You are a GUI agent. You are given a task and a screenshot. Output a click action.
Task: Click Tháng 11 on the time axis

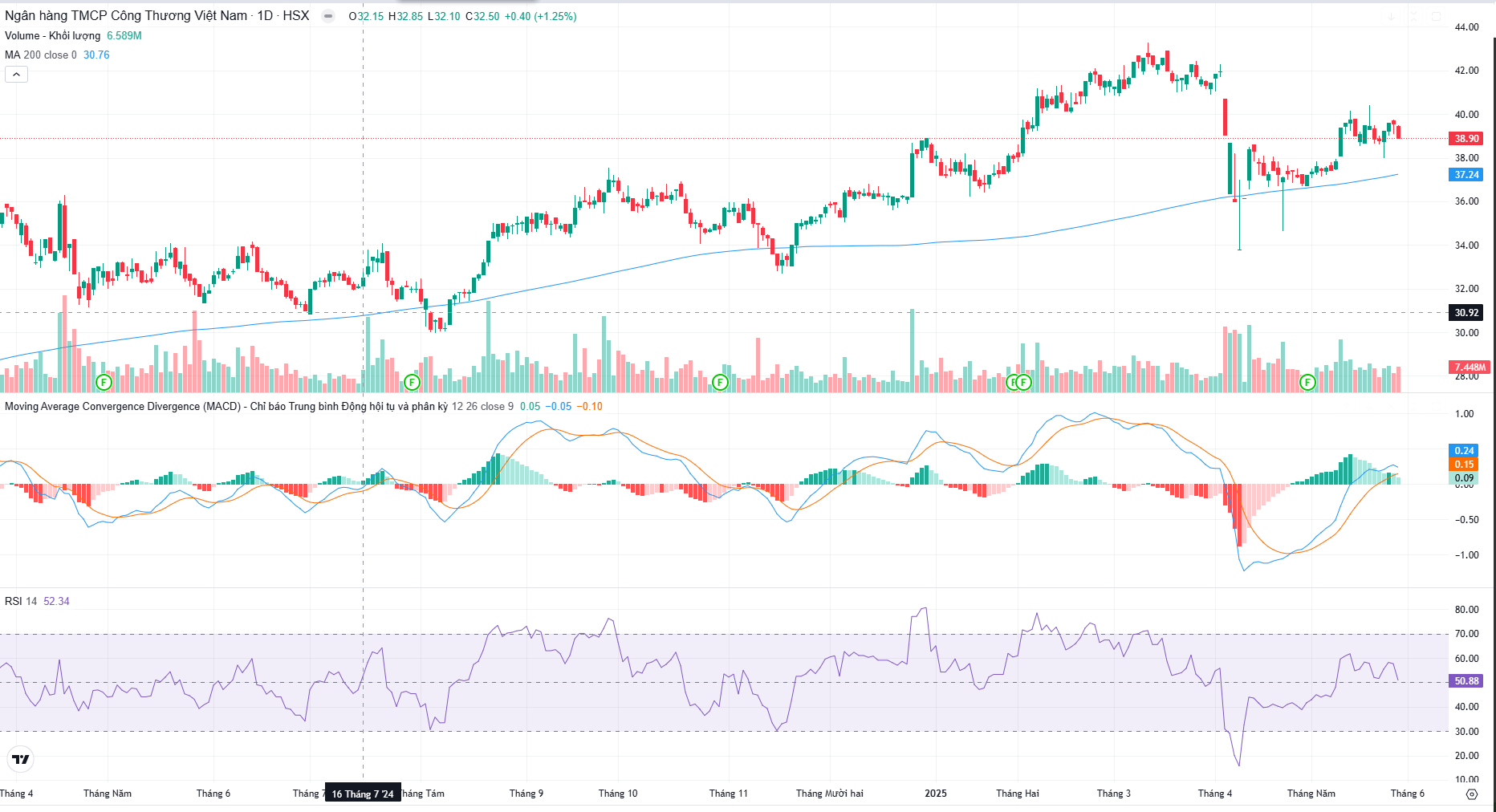click(729, 794)
